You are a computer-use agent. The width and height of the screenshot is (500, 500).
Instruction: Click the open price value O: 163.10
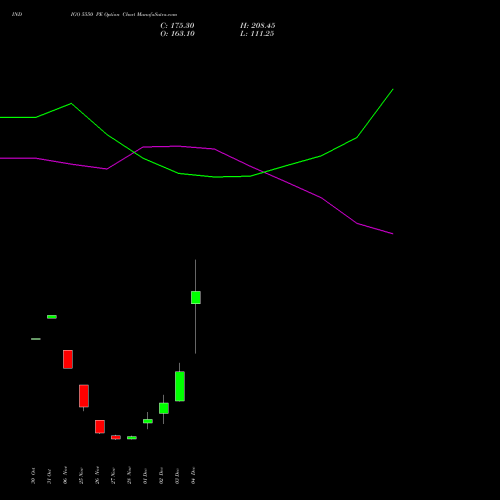coord(177,34)
